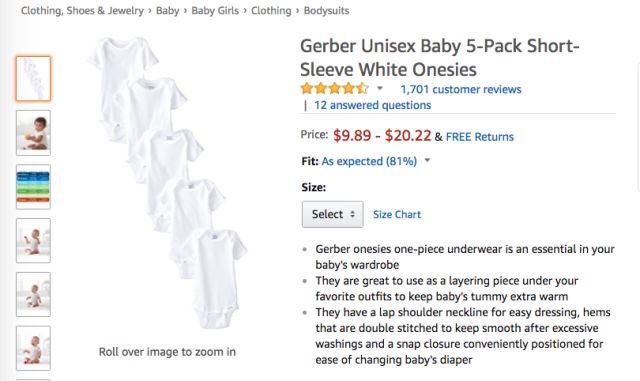Select the fourth thumbnail of sitting baby

click(33, 241)
